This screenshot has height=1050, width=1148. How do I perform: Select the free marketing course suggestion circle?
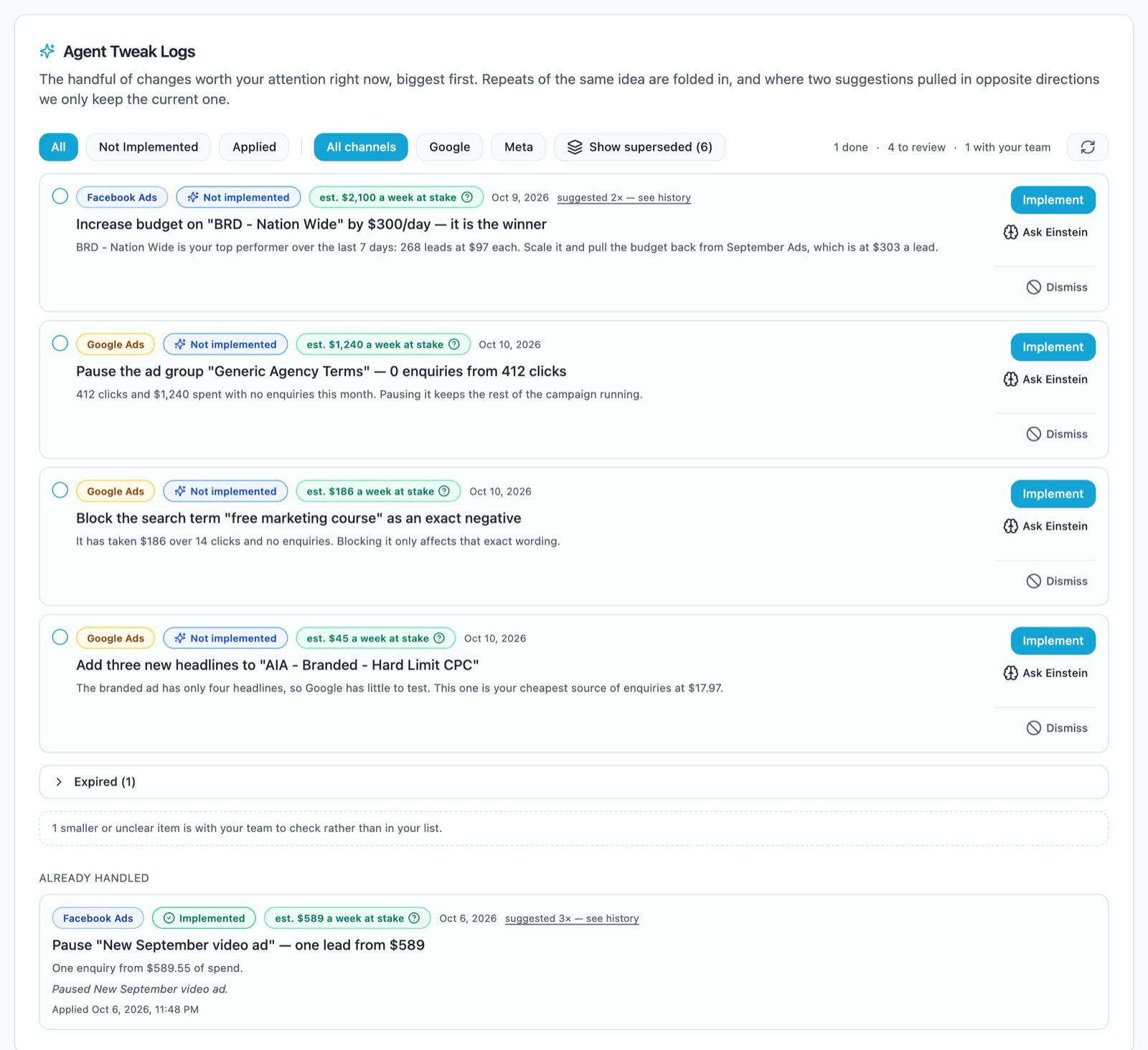60,490
